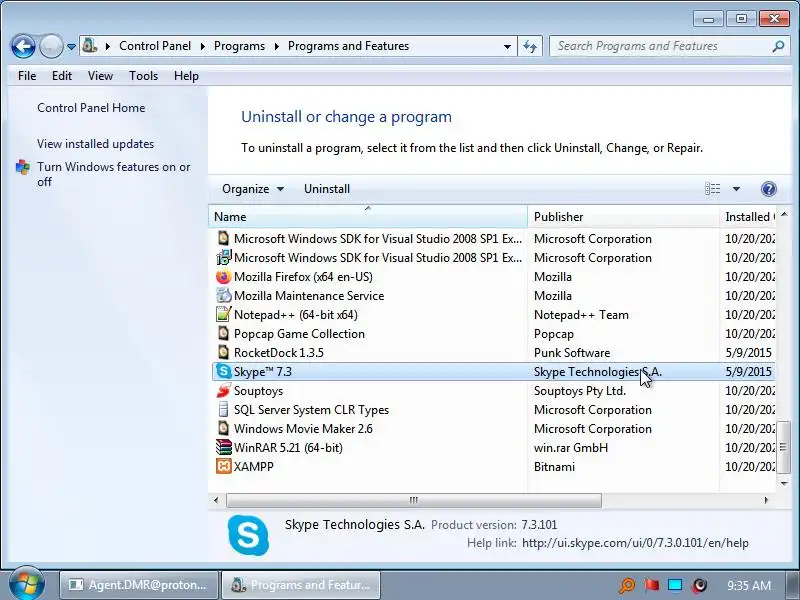Open the view options dropdown arrow
This screenshot has width=800, height=600.
(x=736, y=189)
